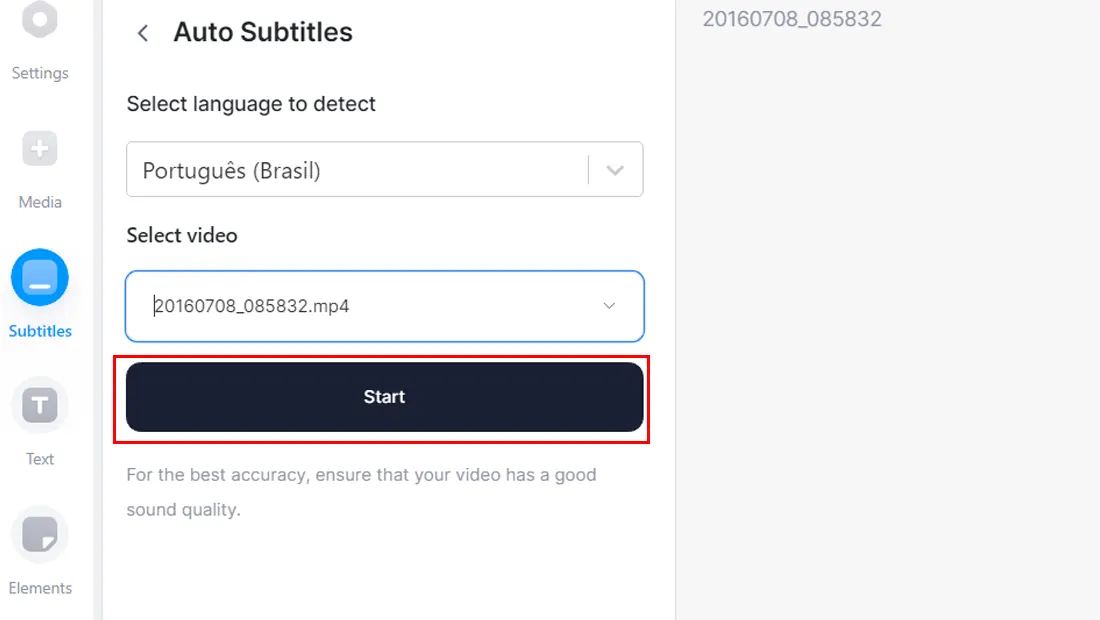Click the Select language to detect label

[251, 104]
